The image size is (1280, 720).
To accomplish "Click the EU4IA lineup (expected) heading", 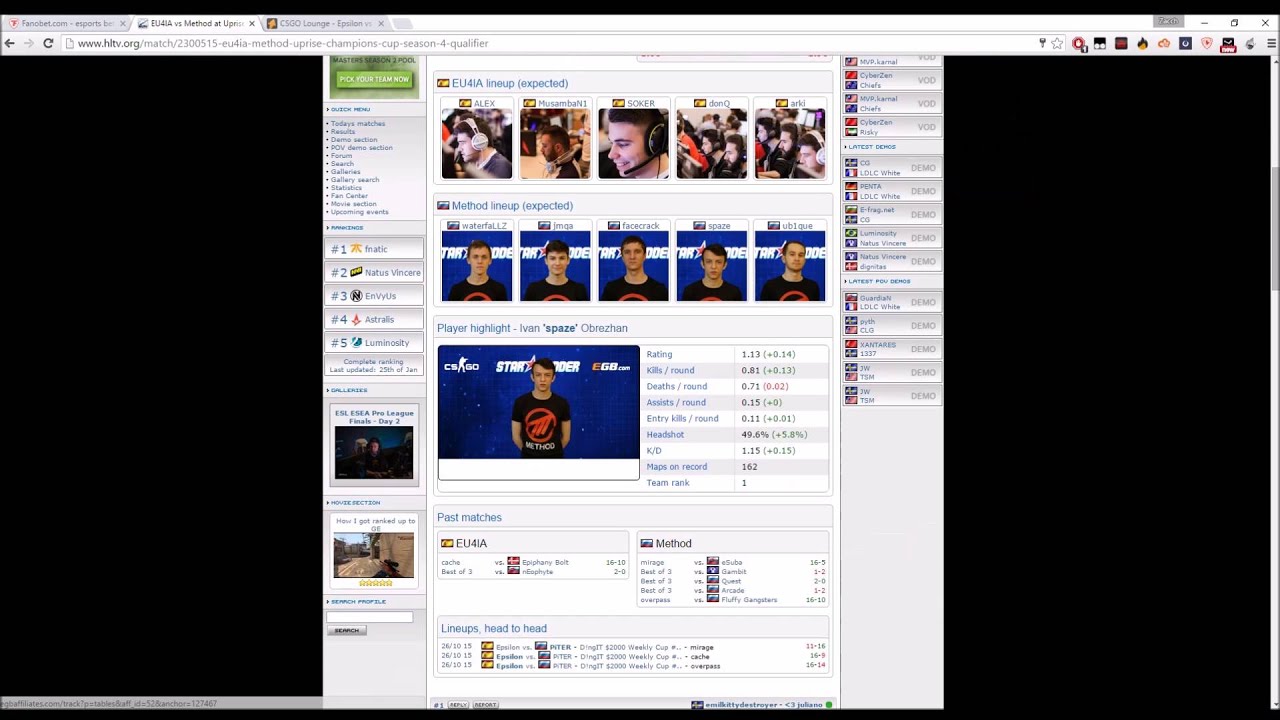I will 510,83.
